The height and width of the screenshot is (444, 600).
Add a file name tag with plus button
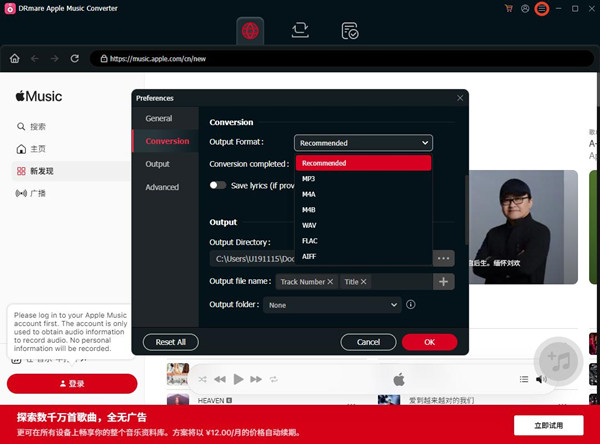443,282
